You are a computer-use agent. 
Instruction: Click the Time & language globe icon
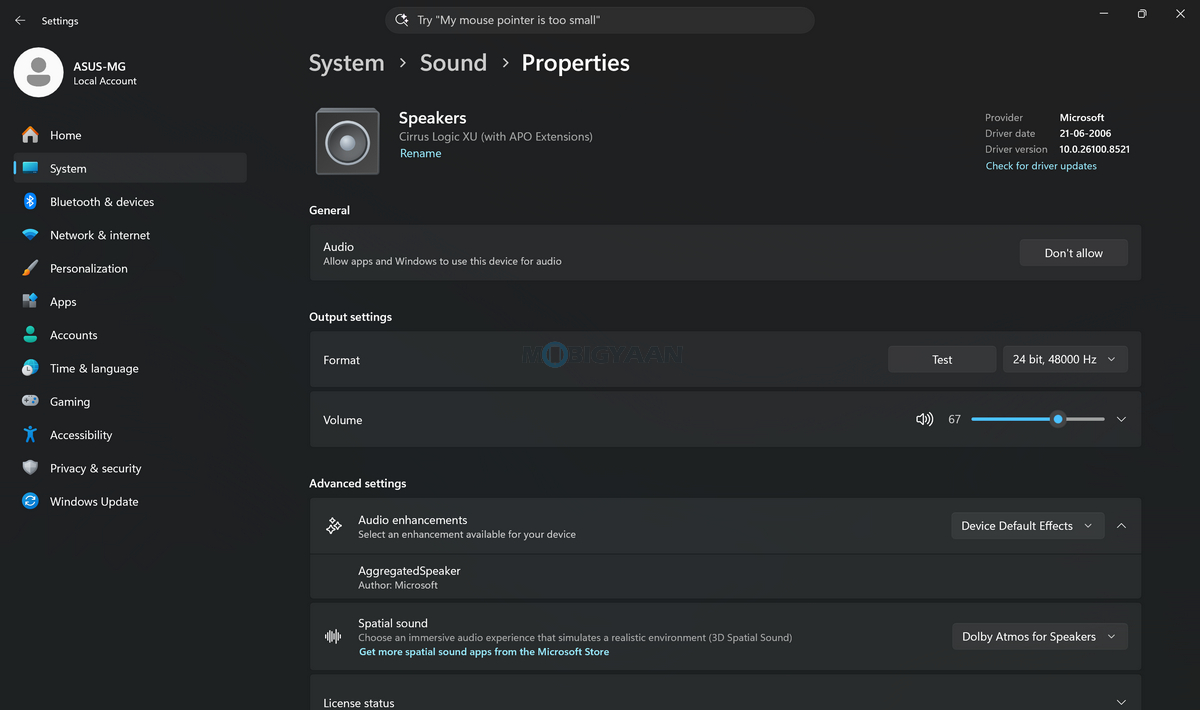click(30, 368)
